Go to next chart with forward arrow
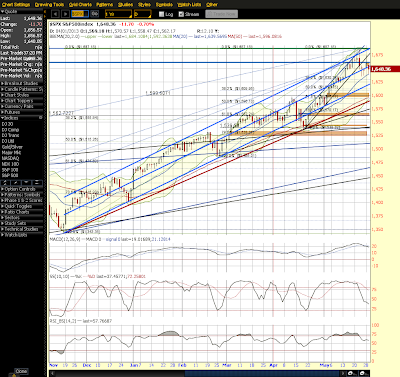Viewport: 400px width, 377px height. 66,14
